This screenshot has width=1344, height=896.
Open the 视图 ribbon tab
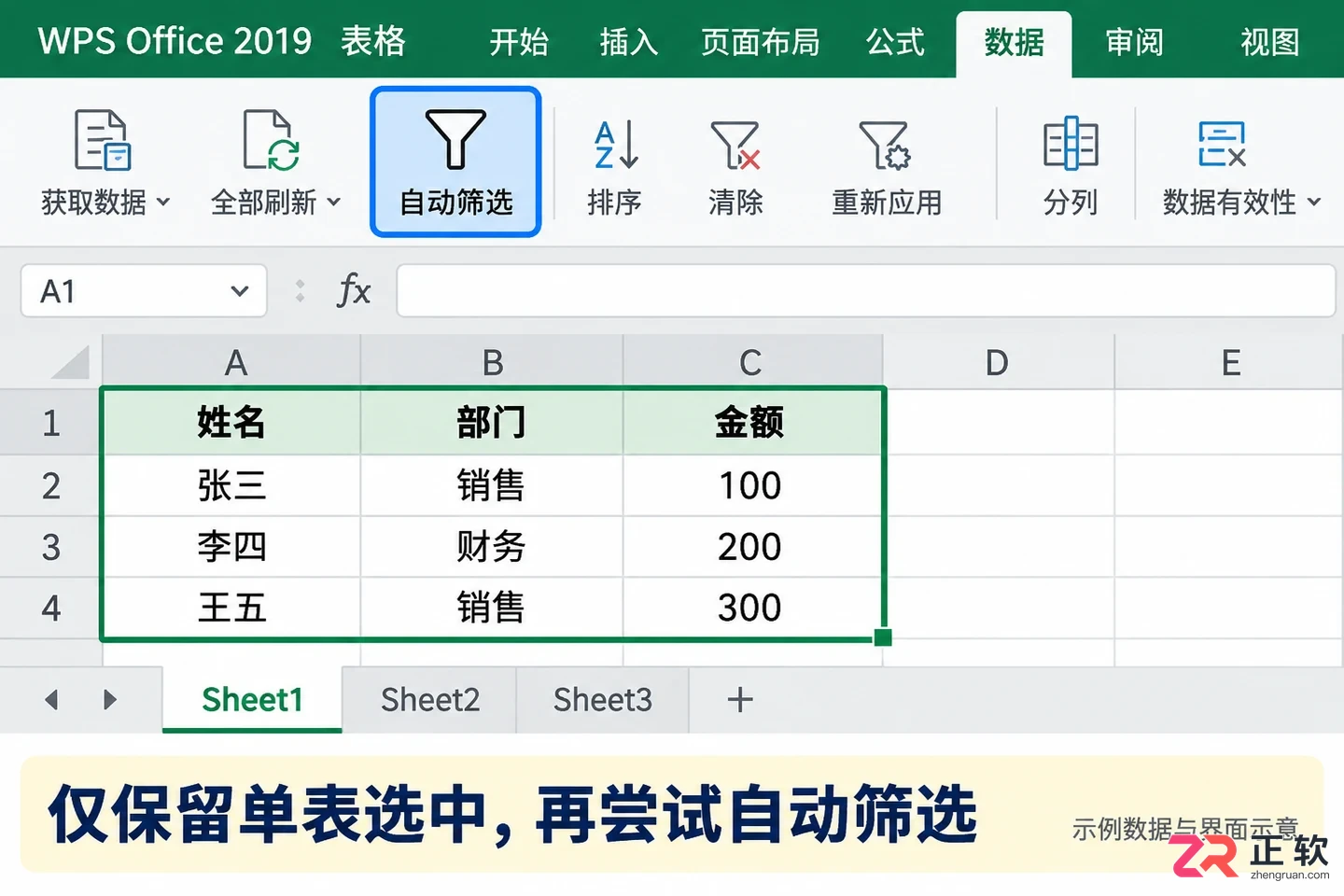pyautogui.click(x=1269, y=42)
